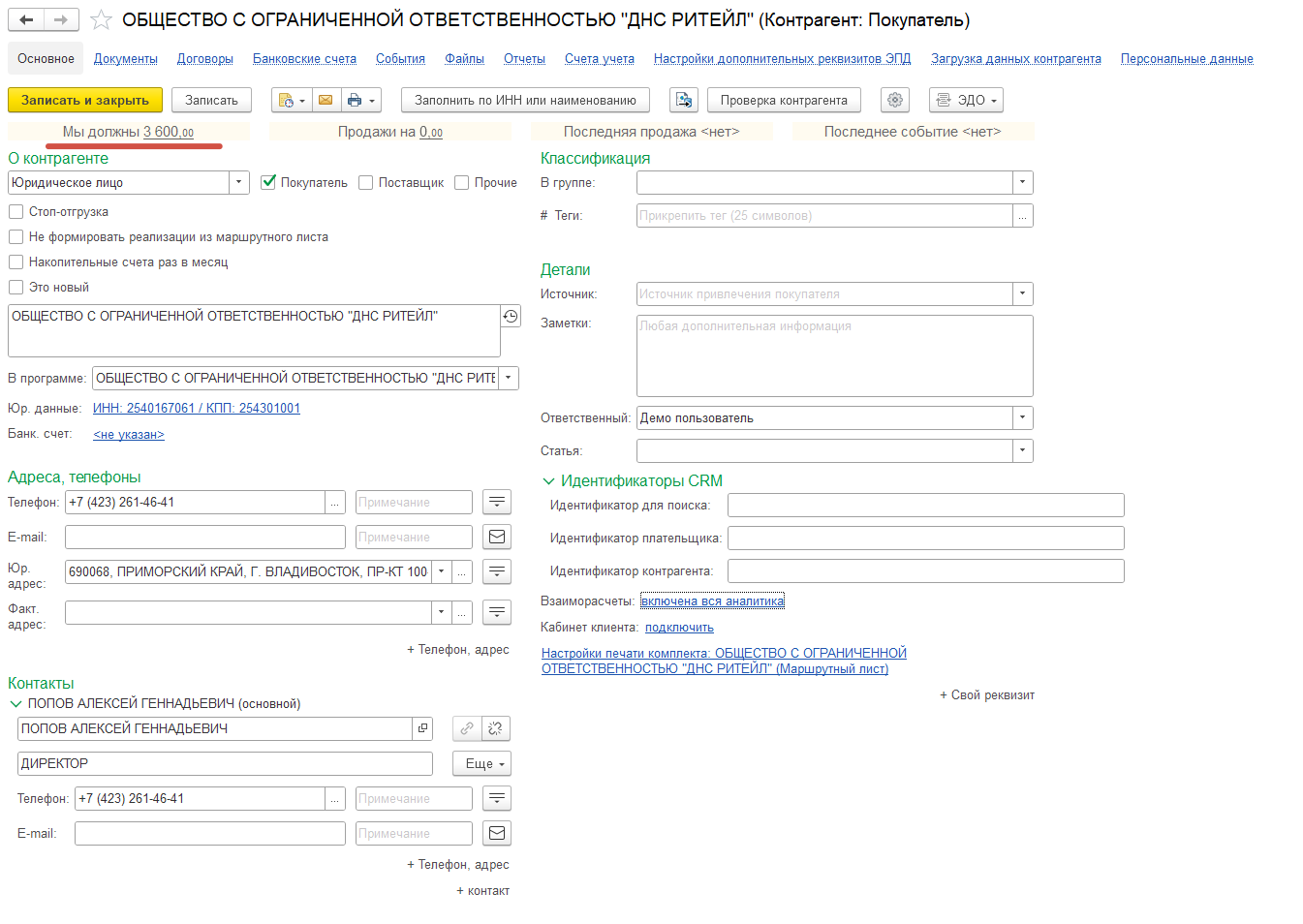Click the ellipsis button of the Факт. адрес field
Screen dimensions: 1303x924
(x=462, y=612)
